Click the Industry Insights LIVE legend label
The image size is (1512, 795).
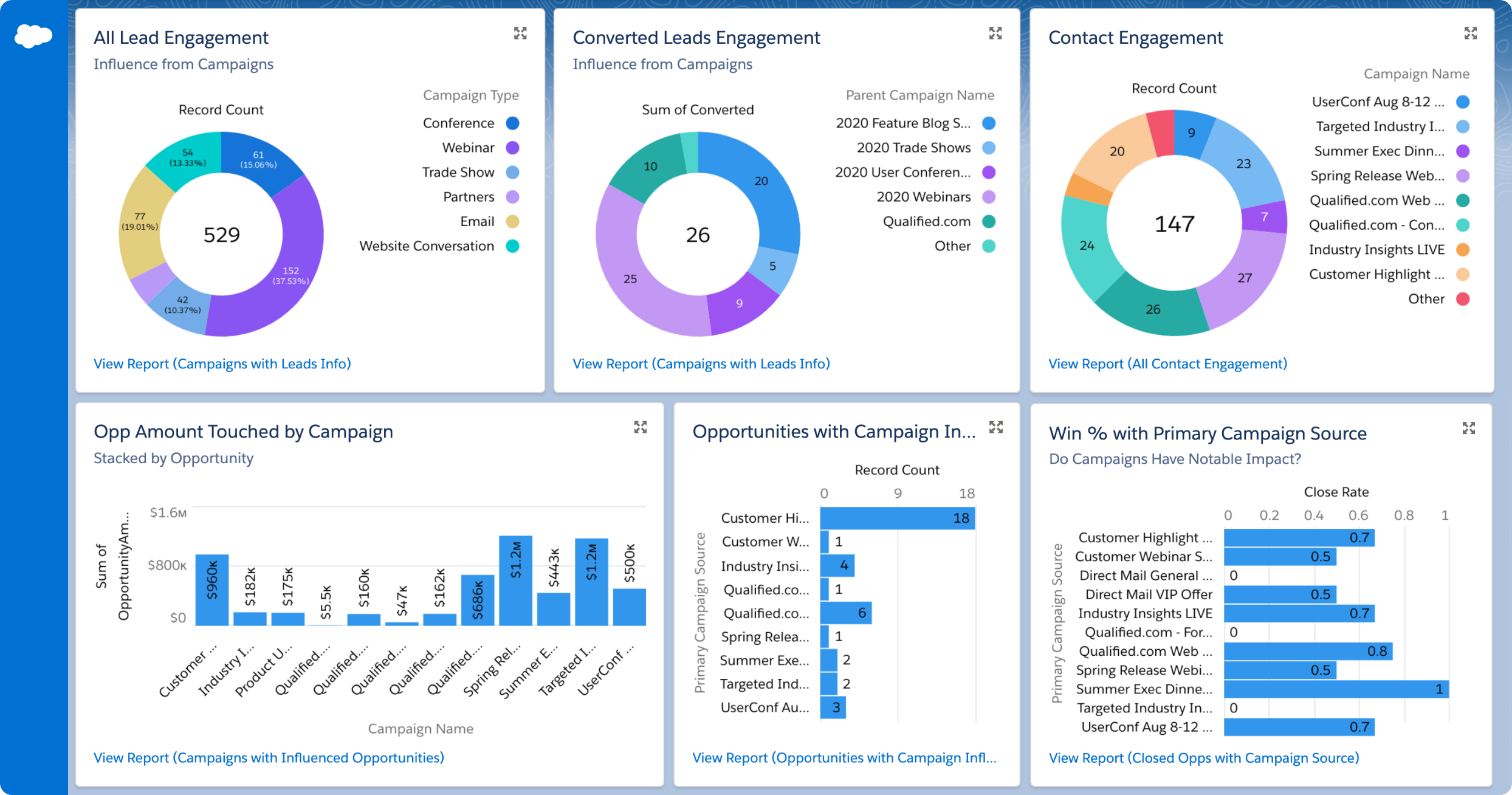pyautogui.click(x=1376, y=250)
